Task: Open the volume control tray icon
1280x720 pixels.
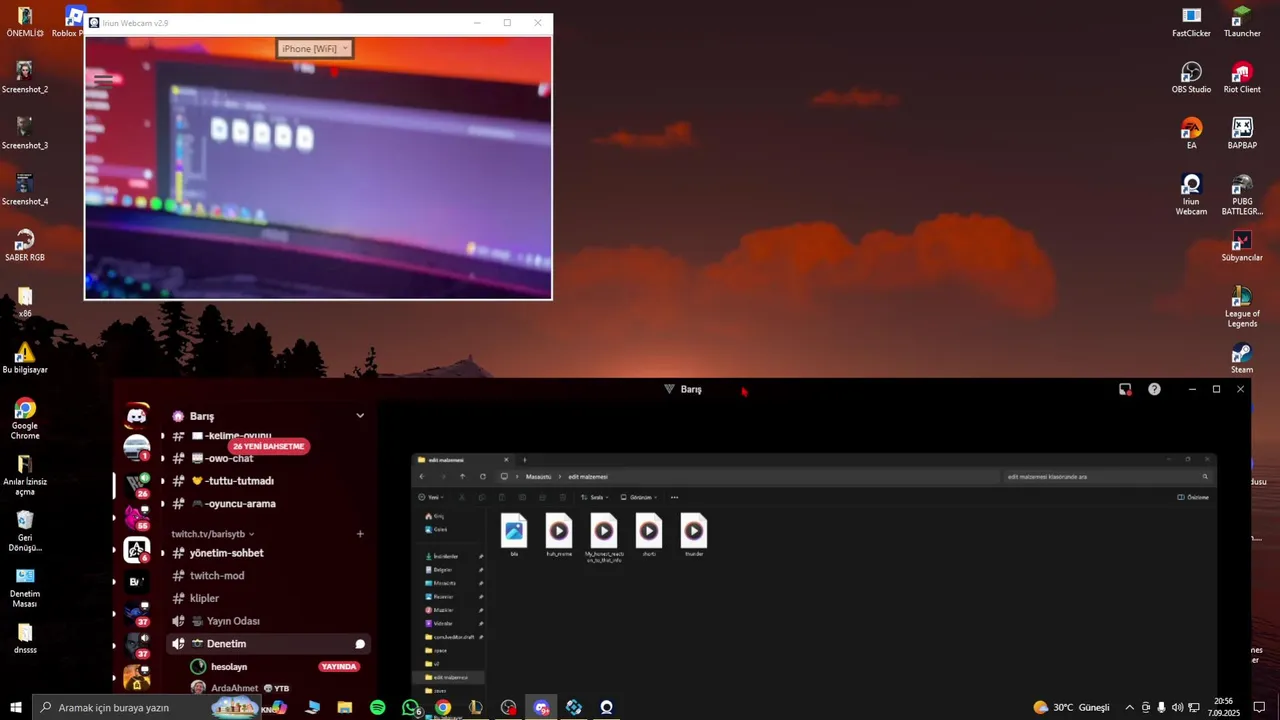Action: pyautogui.click(x=1177, y=707)
